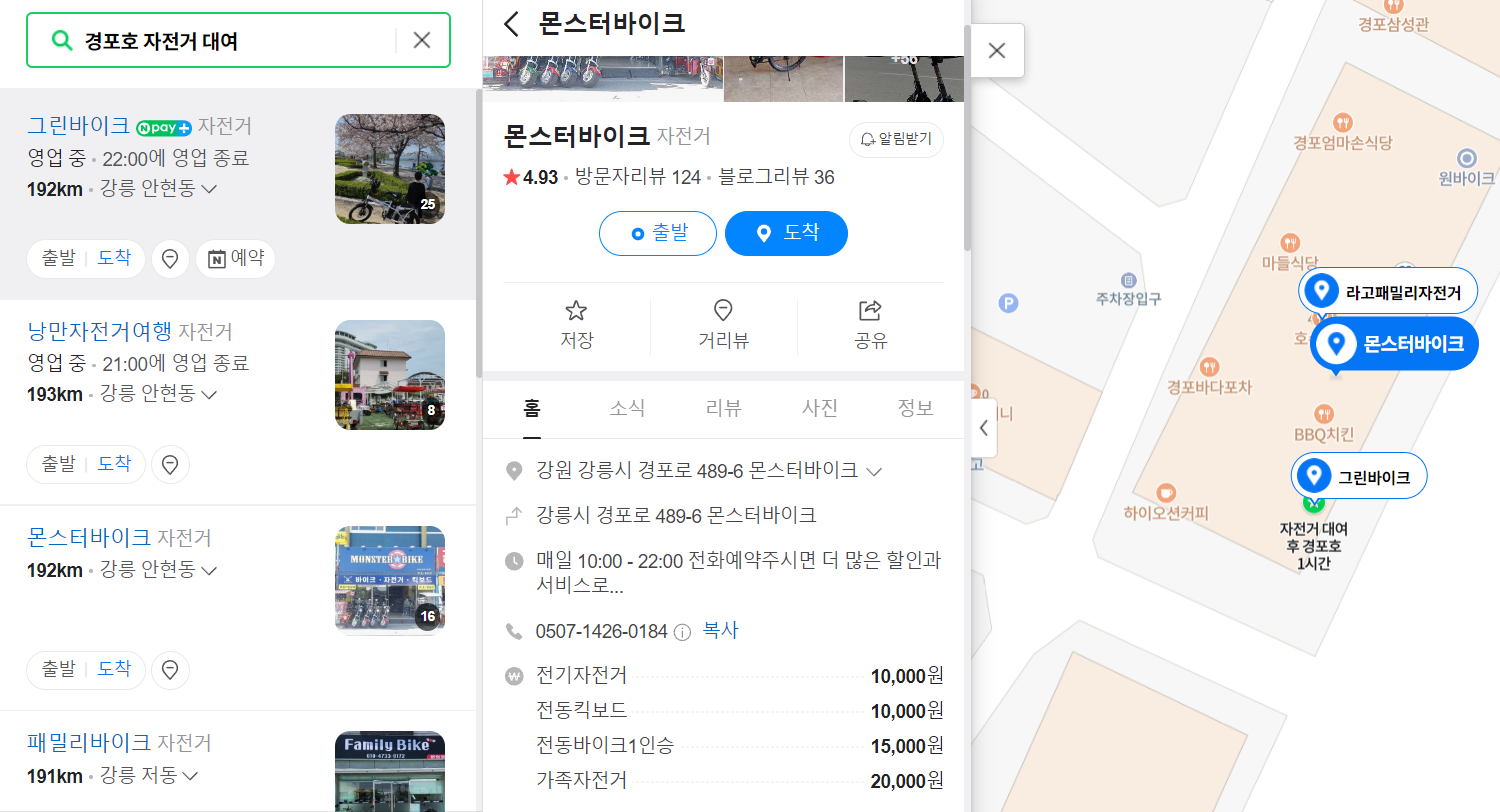Click the 전기자전거 10,000원 price row
The width and height of the screenshot is (1500, 812).
740,676
